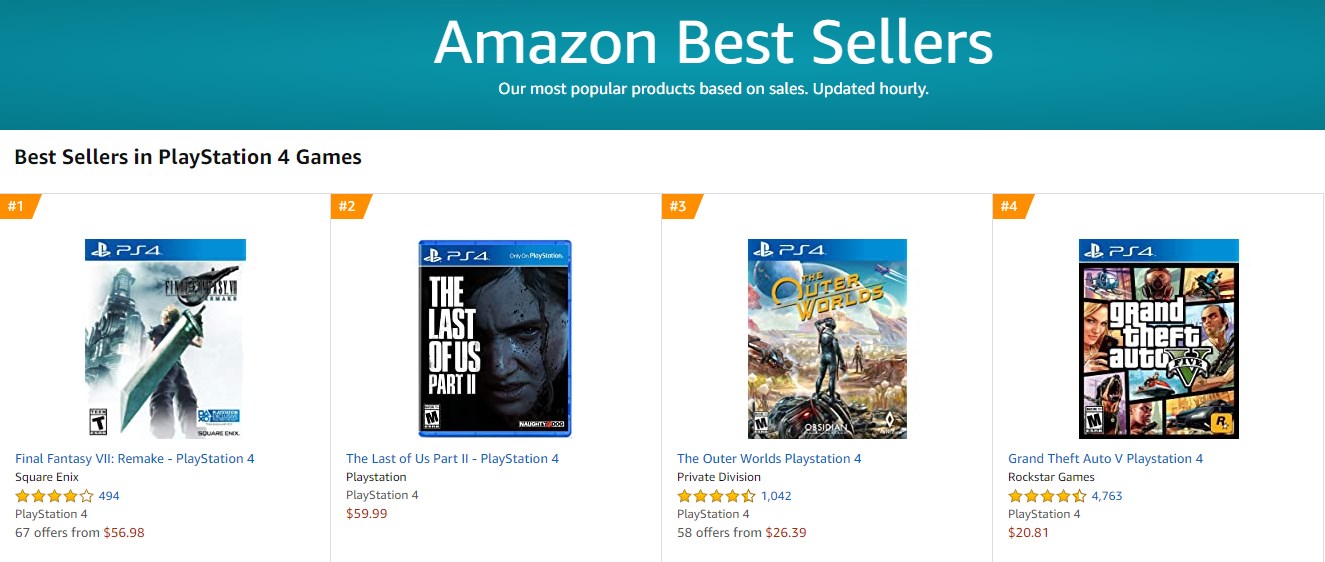Open Final Fantasy VII star rating
1325x562 pixels.
coord(54,496)
